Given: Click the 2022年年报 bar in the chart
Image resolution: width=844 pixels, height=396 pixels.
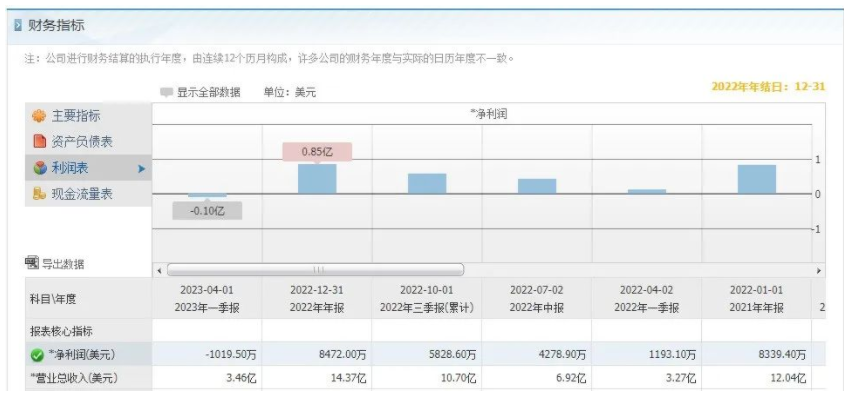Looking at the screenshot, I should (x=317, y=179).
